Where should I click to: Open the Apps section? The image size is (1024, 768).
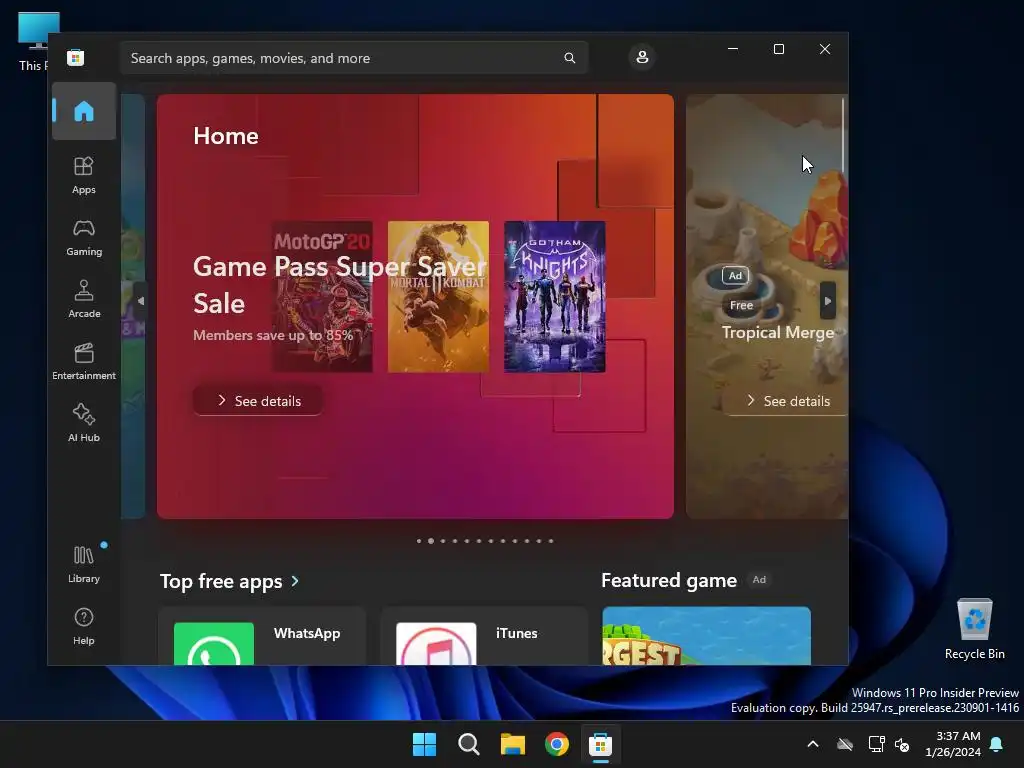click(x=84, y=175)
